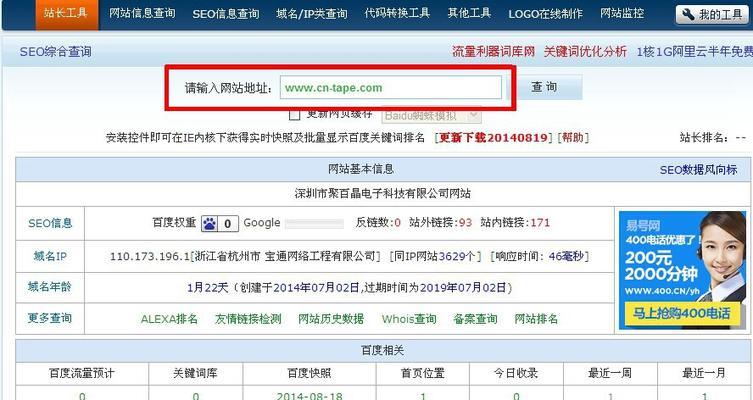The width and height of the screenshot is (753, 400).
Task: Open 关键词优化分析 link
Action: click(x=585, y=51)
